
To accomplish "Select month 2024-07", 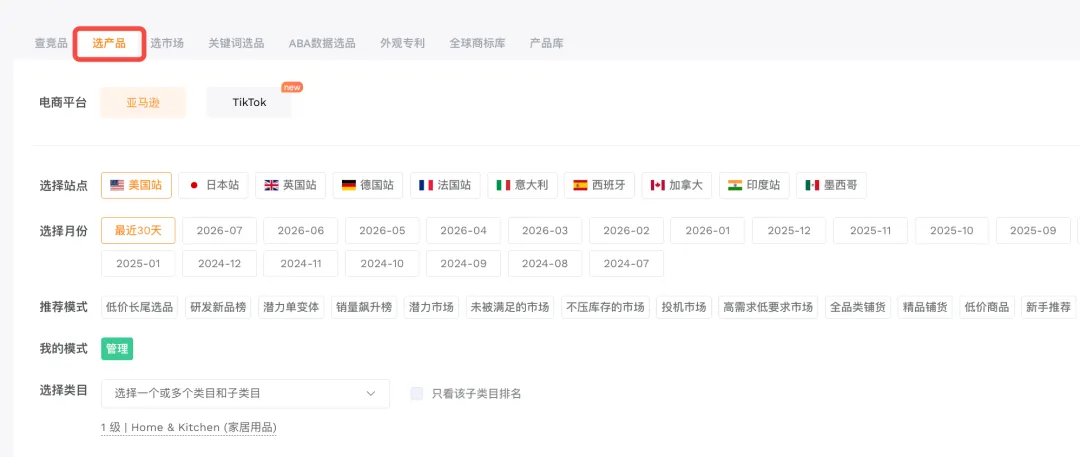I will [627, 263].
